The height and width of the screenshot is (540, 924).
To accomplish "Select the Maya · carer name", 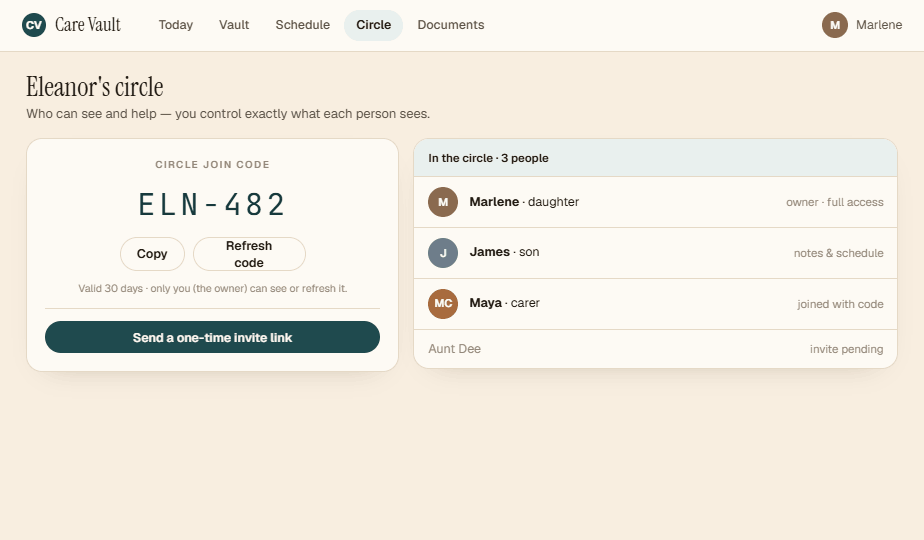I will (x=504, y=303).
